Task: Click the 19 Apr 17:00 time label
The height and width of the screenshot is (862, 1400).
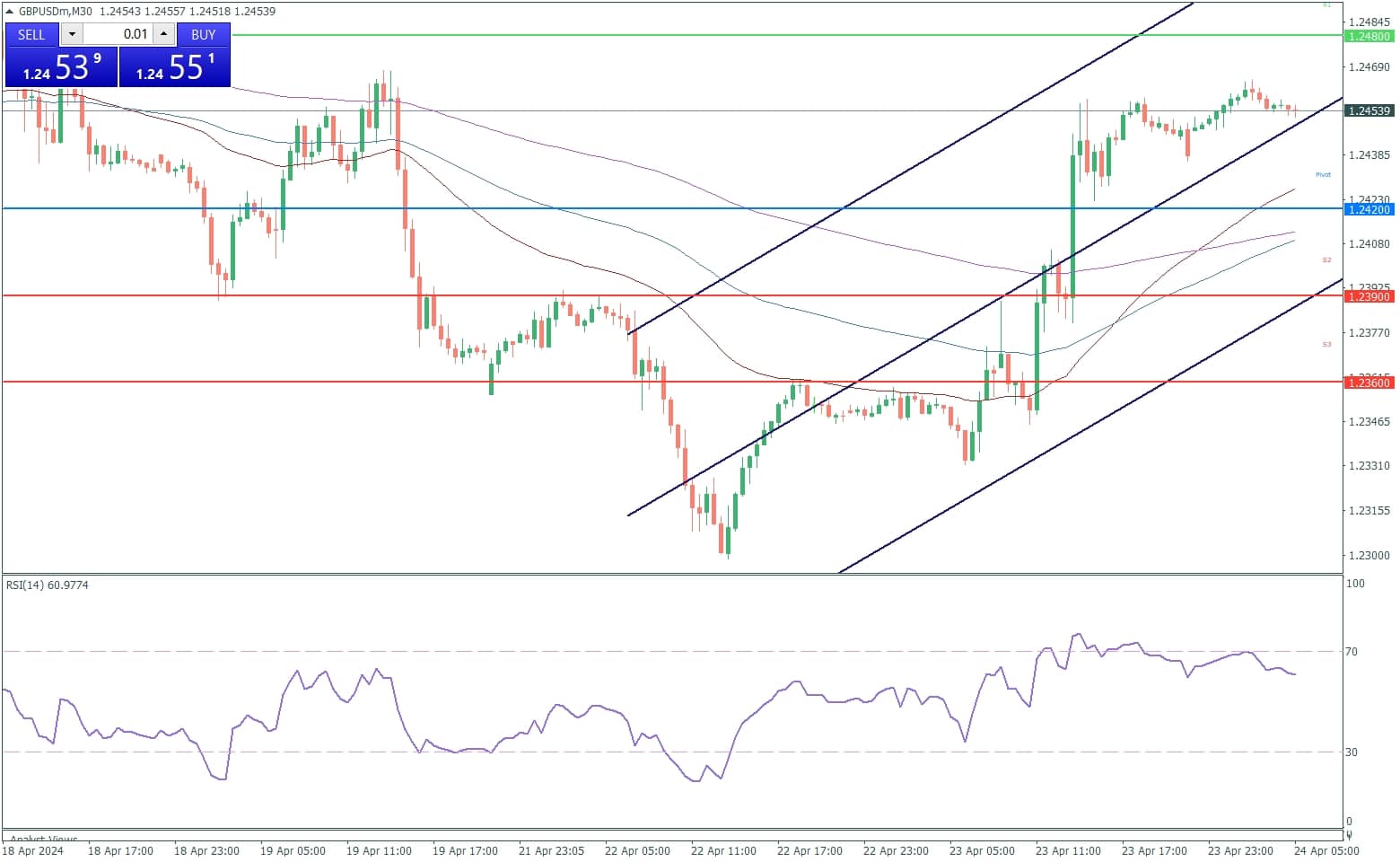Action: [465, 850]
